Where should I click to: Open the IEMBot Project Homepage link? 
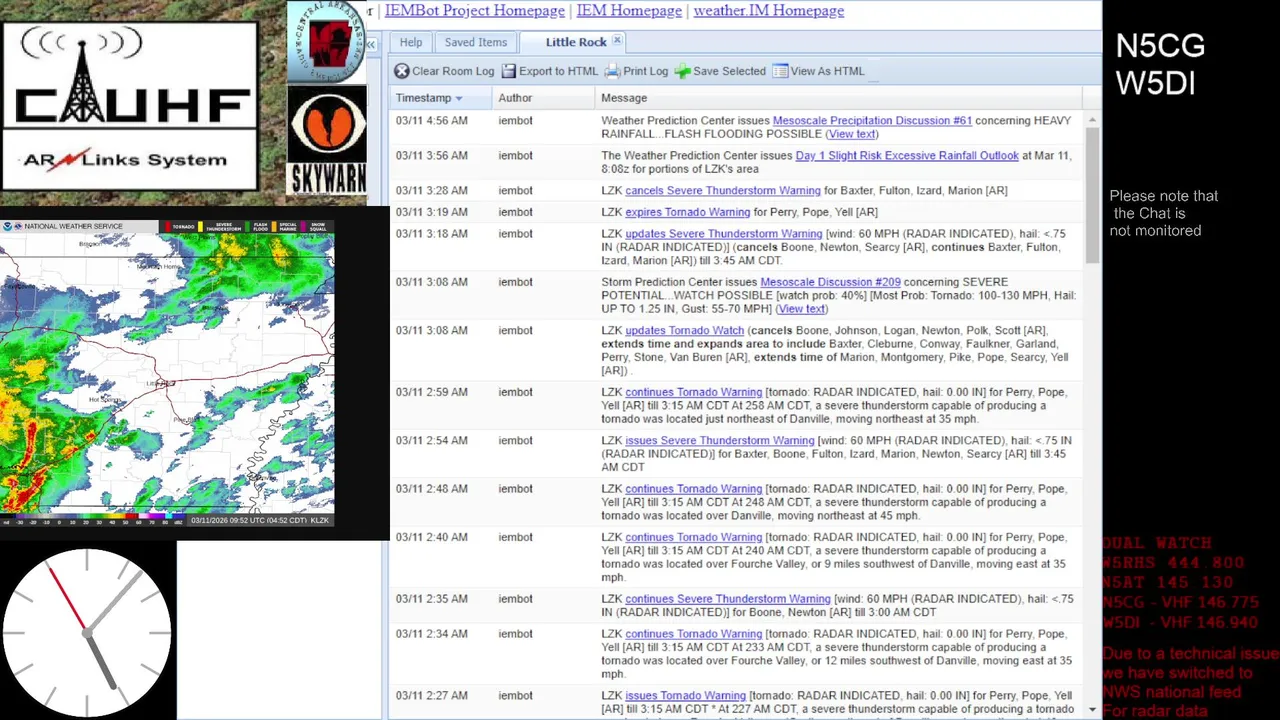point(475,10)
